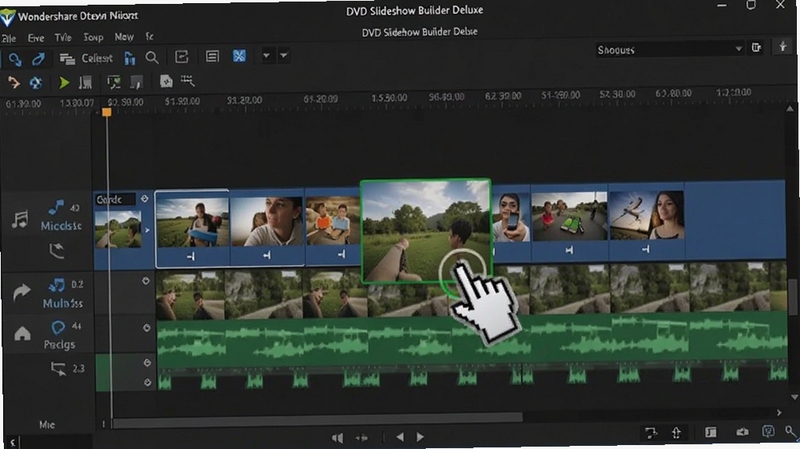Click the blue music icon above Mulbss
Image resolution: width=800 pixels, height=449 pixels.
click(56, 285)
